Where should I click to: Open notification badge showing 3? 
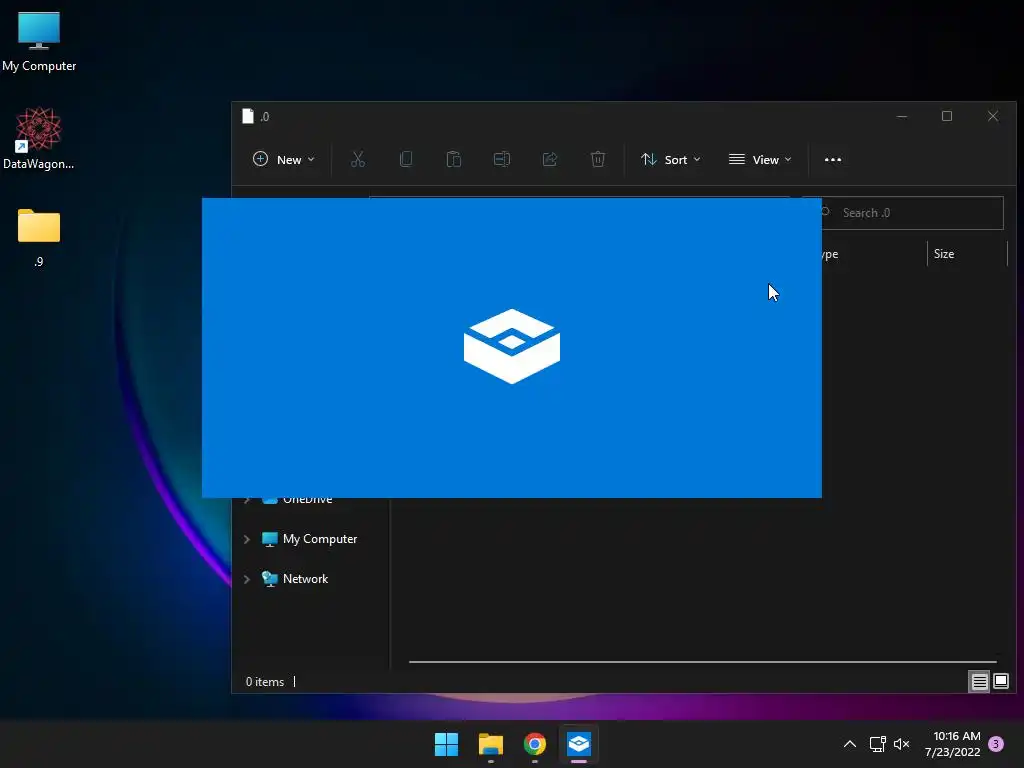[996, 744]
